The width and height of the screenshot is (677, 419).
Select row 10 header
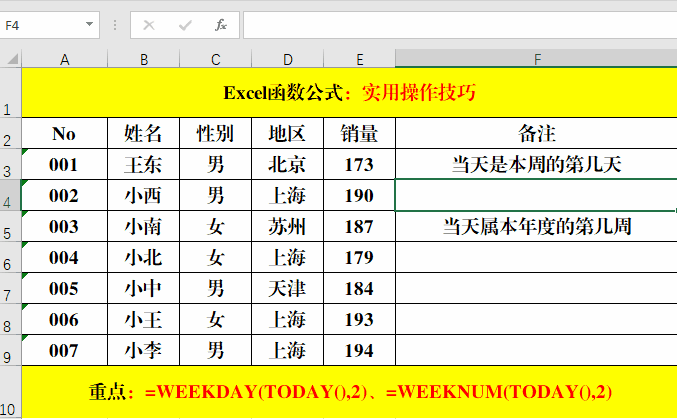tap(10, 392)
